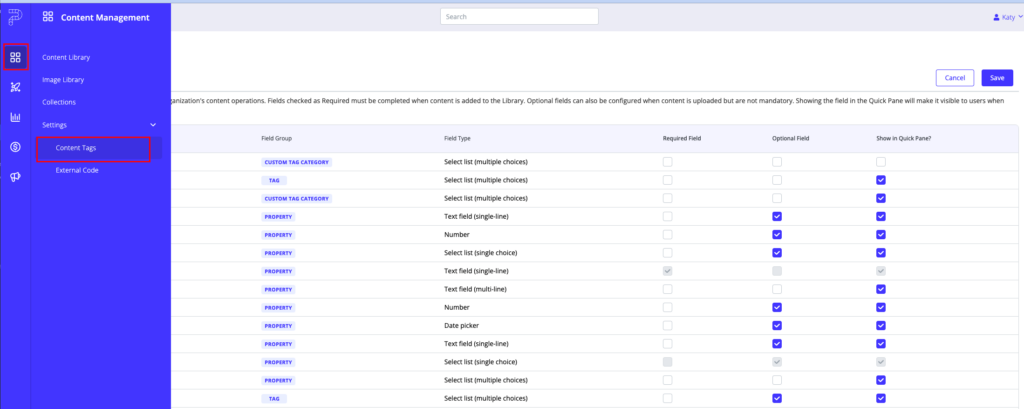The image size is (1024, 409).
Task: Open Content Library
Action: coord(66,57)
